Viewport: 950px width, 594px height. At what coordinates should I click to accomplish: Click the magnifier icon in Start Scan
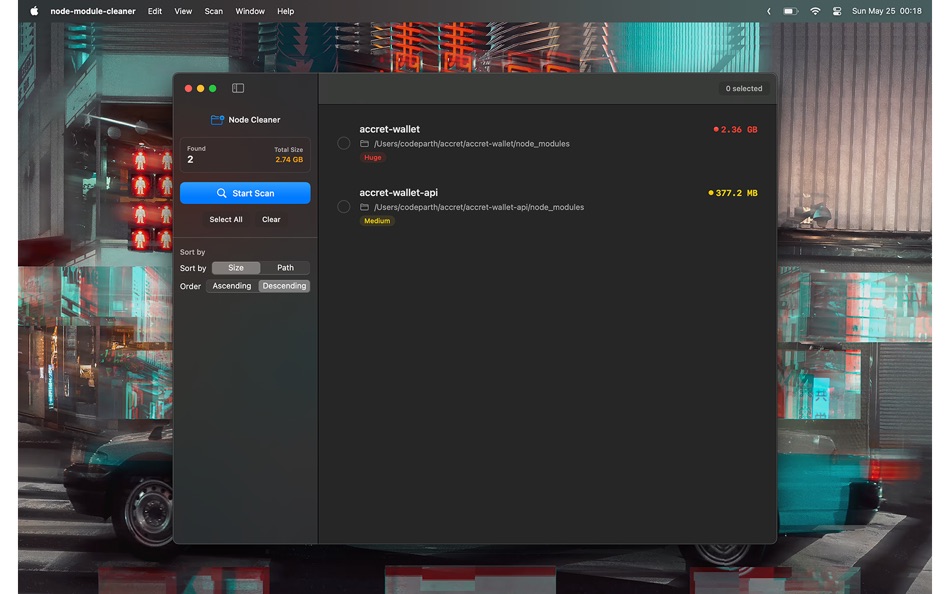pos(222,193)
